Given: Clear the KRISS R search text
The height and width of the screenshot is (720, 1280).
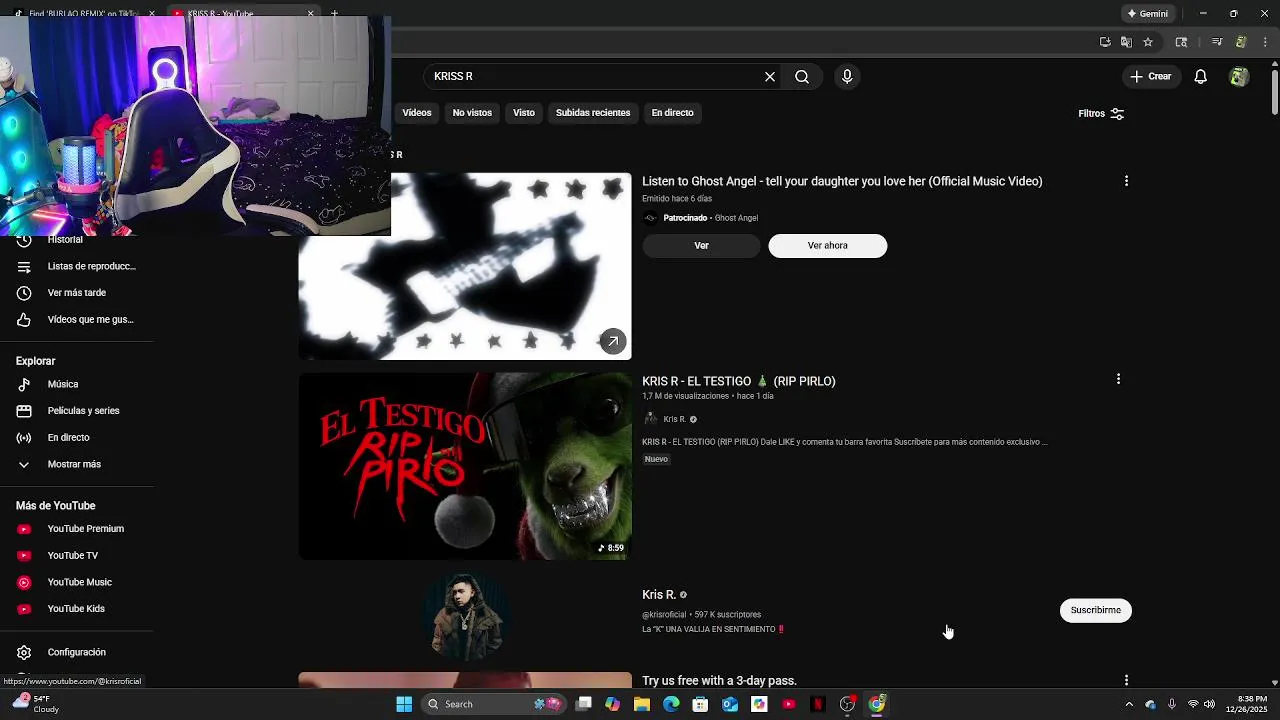Looking at the screenshot, I should (770, 76).
